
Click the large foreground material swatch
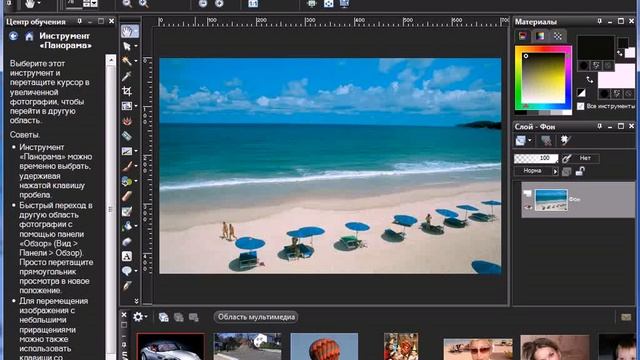click(x=596, y=48)
